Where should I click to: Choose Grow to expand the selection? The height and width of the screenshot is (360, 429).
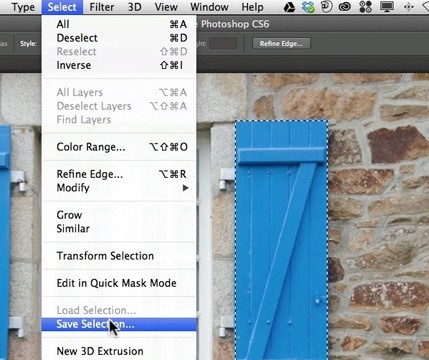point(119,215)
